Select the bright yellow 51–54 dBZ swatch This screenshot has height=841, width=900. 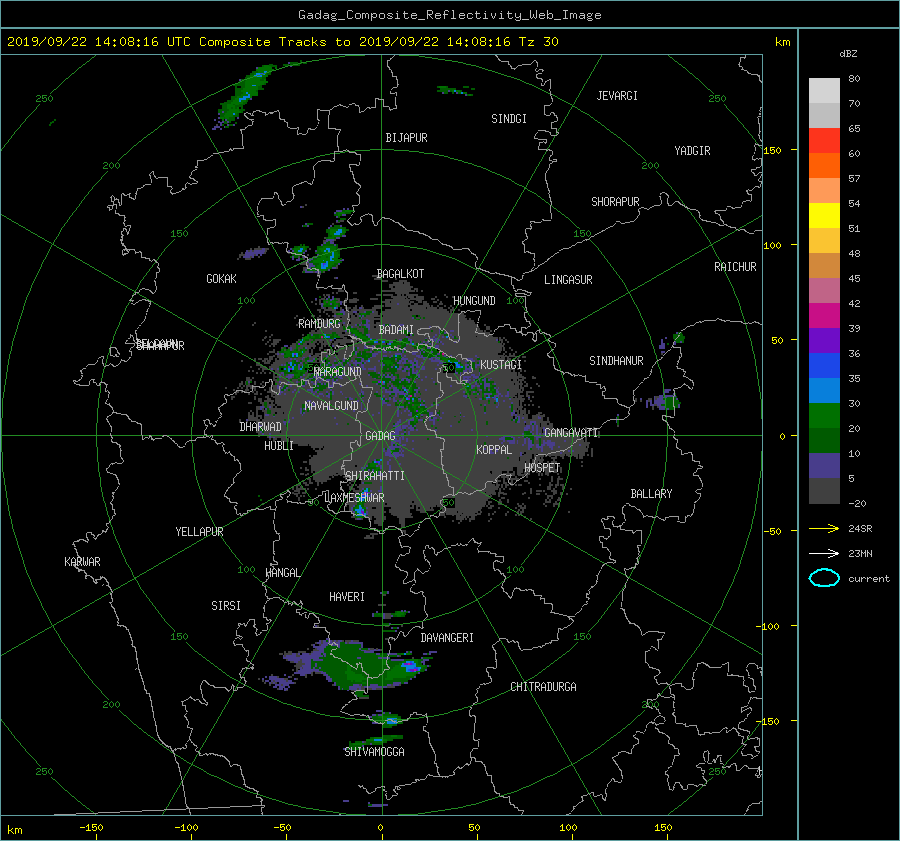[824, 215]
